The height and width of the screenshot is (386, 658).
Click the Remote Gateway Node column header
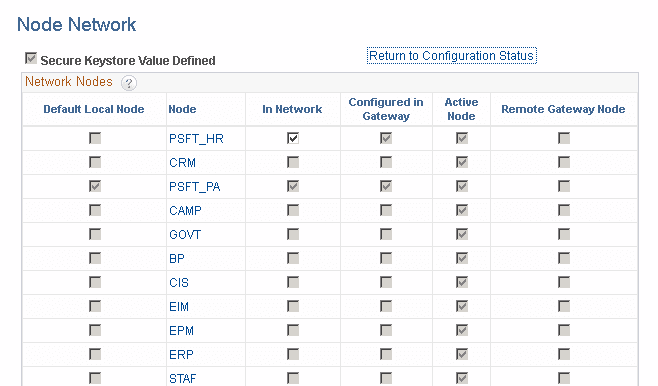point(563,109)
